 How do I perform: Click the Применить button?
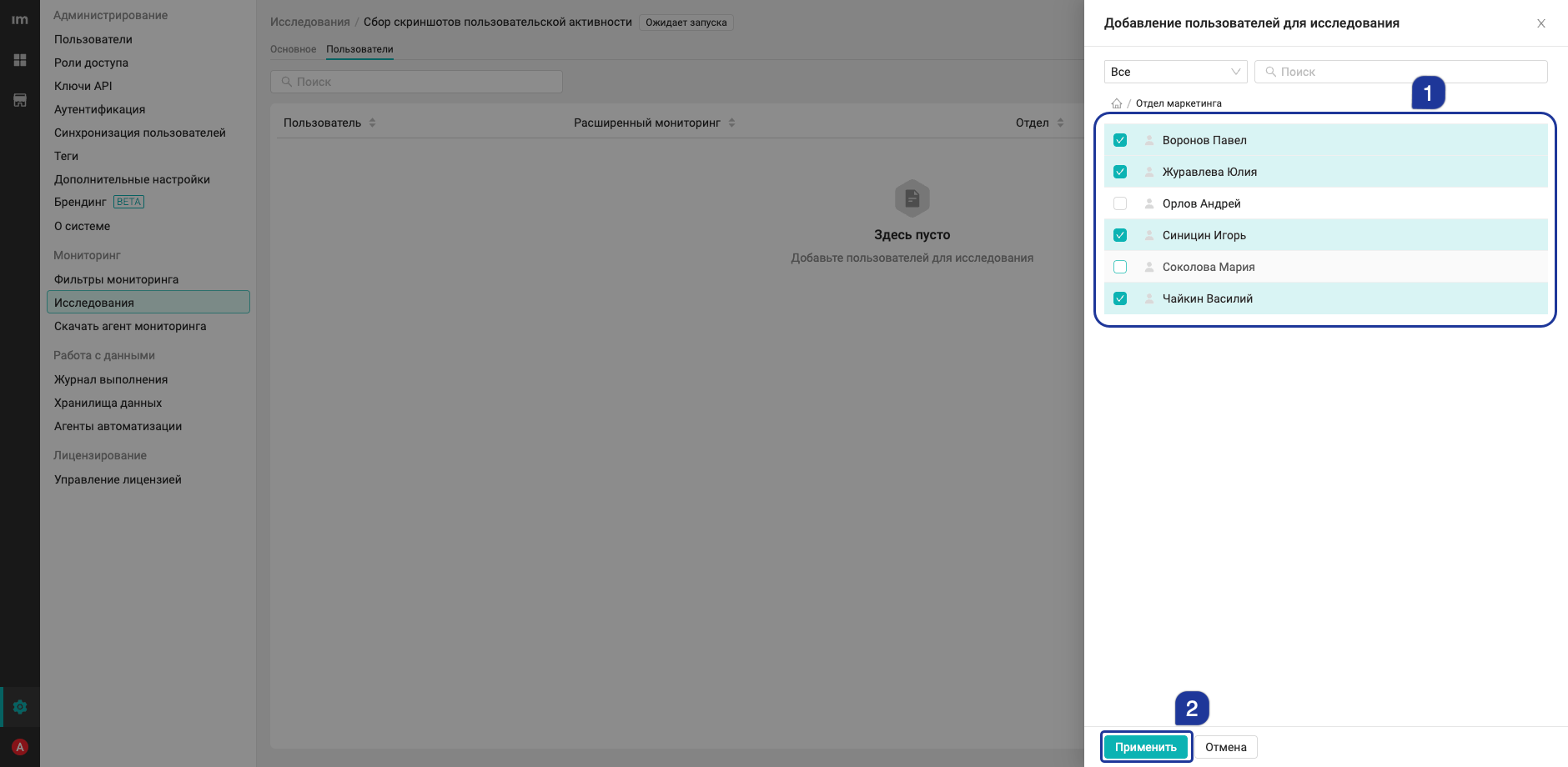coord(1146,747)
